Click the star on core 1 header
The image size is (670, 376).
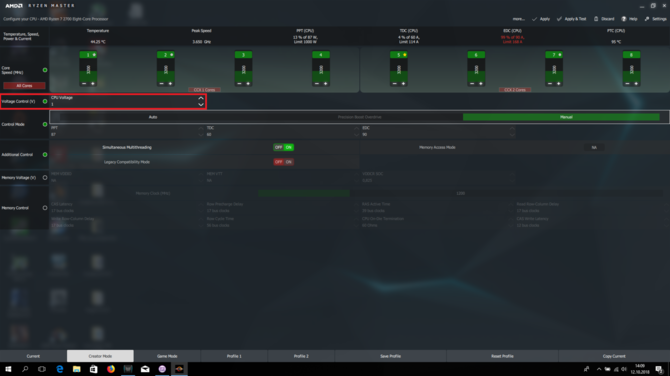pyautogui.click(x=94, y=55)
